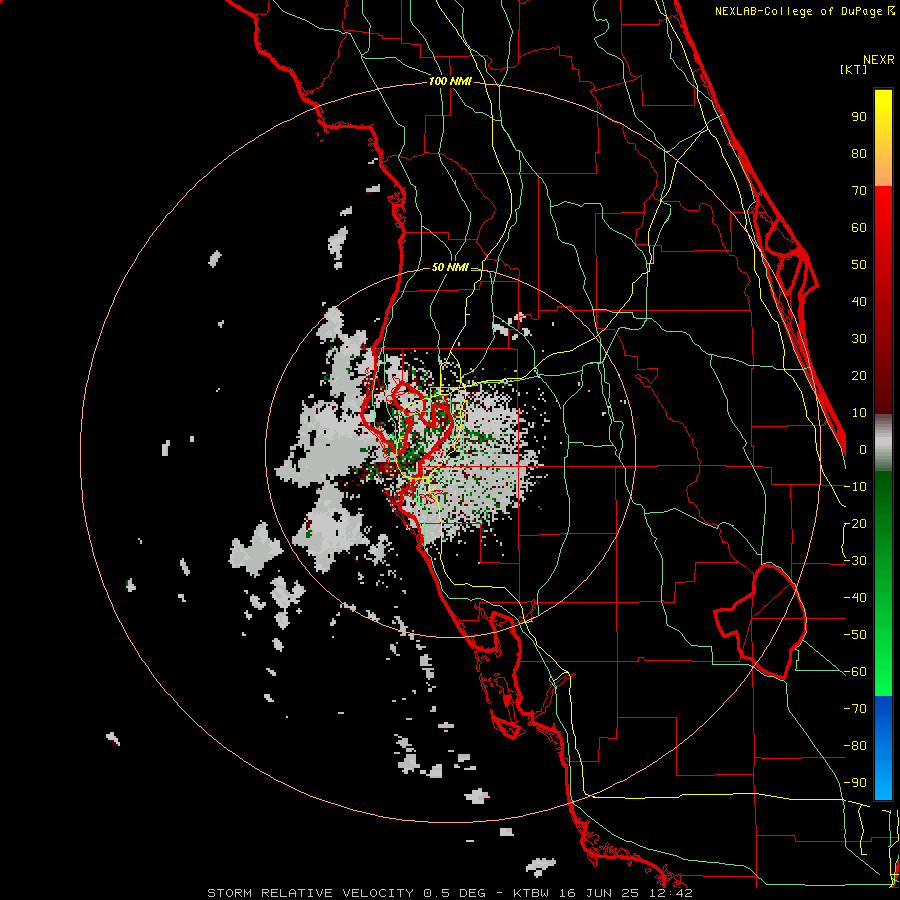Screen dimensions: 900x900
Task: Click the -90 scale value
Action: (855, 783)
